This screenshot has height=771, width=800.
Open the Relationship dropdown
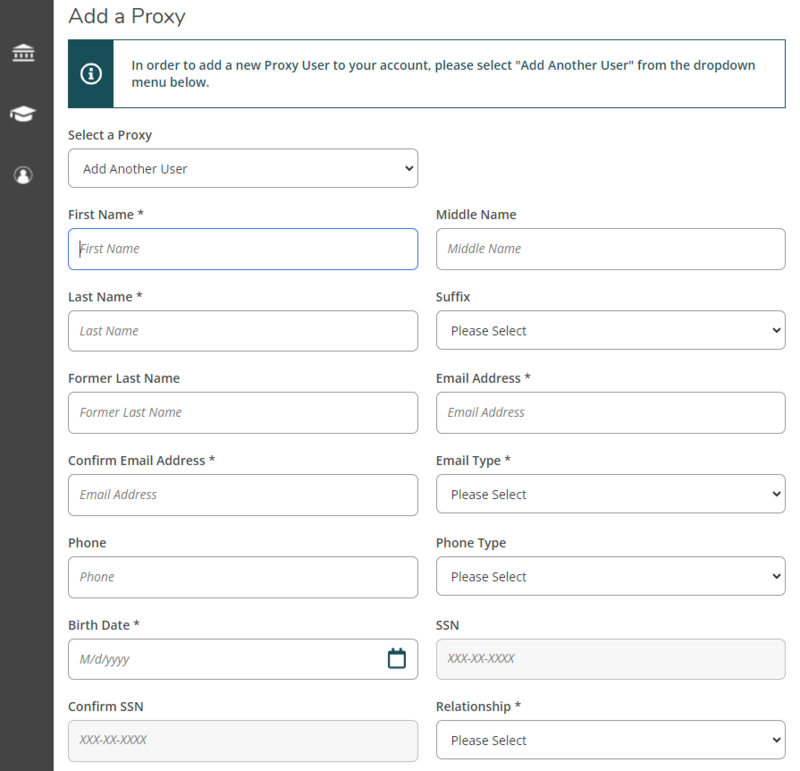pyautogui.click(x=610, y=740)
